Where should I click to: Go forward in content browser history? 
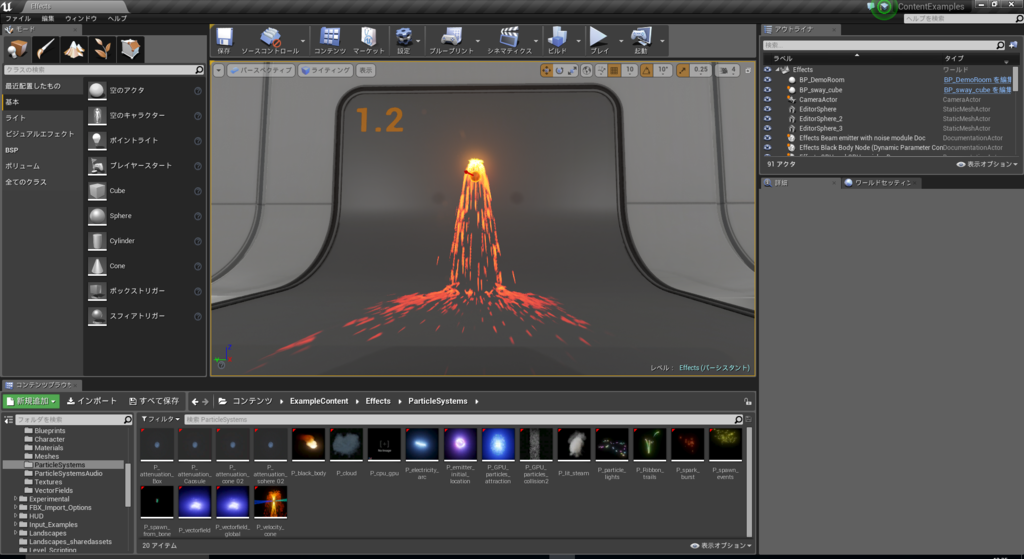(205, 401)
